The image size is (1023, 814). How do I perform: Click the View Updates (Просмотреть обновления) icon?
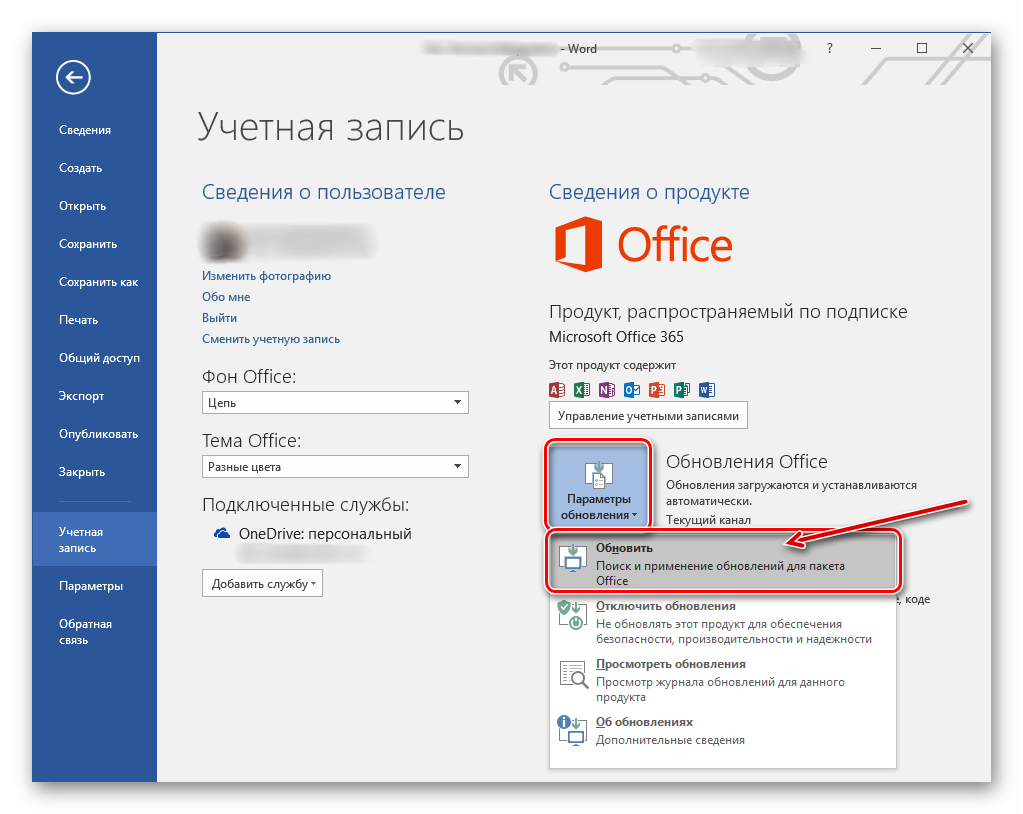[573, 674]
